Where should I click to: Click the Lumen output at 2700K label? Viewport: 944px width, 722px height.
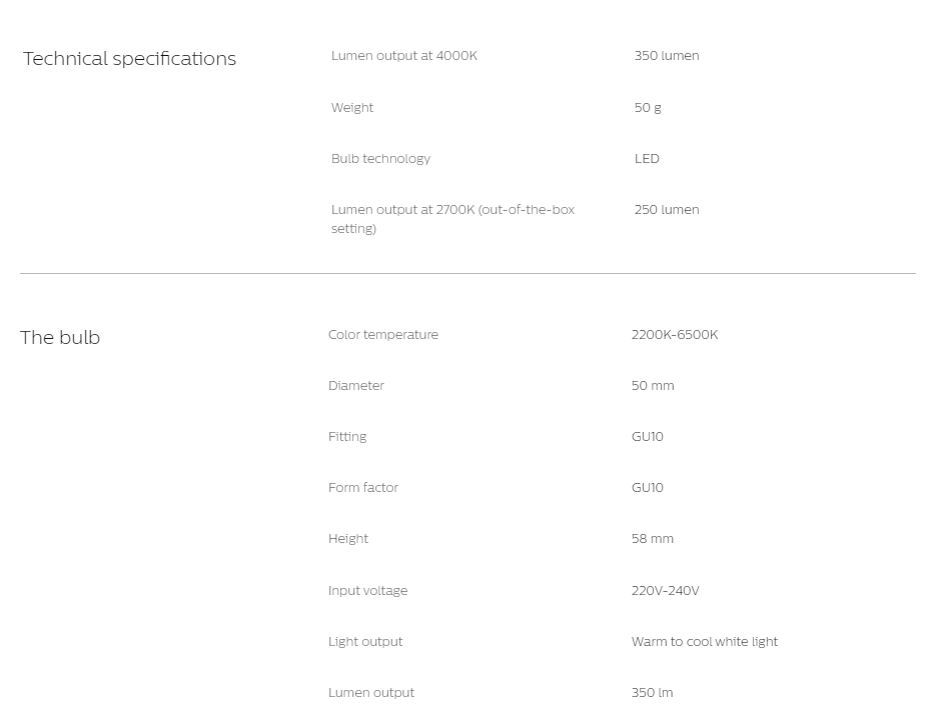click(x=453, y=219)
